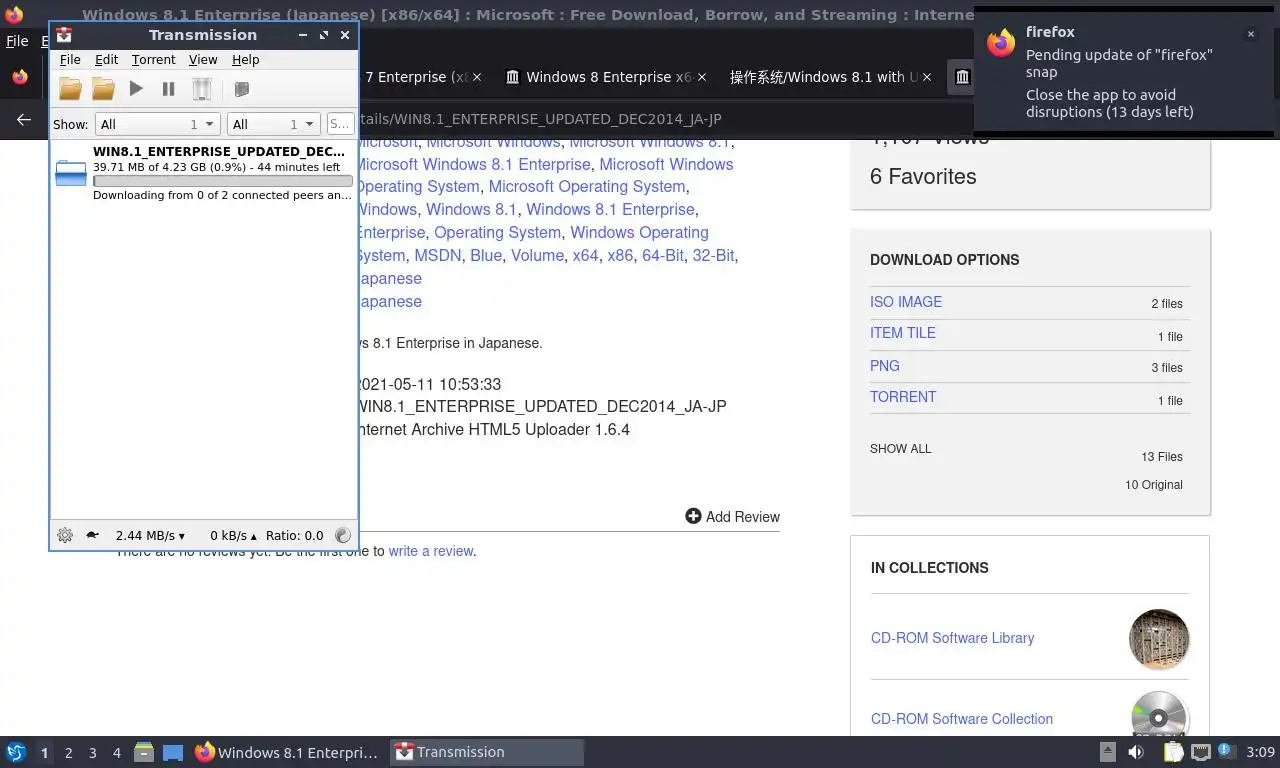Screen dimensions: 1280x768
Task: Open the desktop start menu
Action: point(15,752)
